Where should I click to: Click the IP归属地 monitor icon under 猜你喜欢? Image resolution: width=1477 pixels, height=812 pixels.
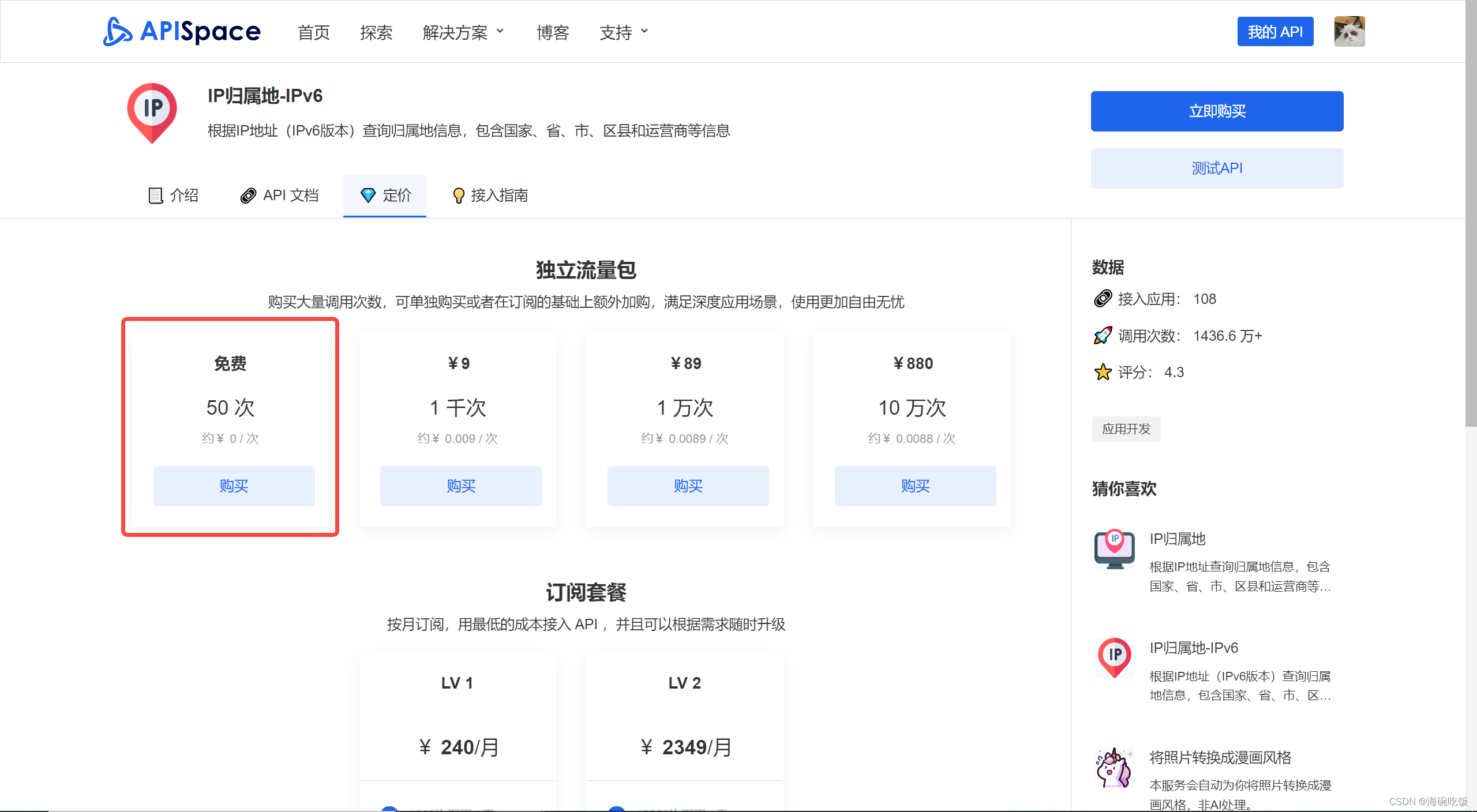pyautogui.click(x=1114, y=549)
